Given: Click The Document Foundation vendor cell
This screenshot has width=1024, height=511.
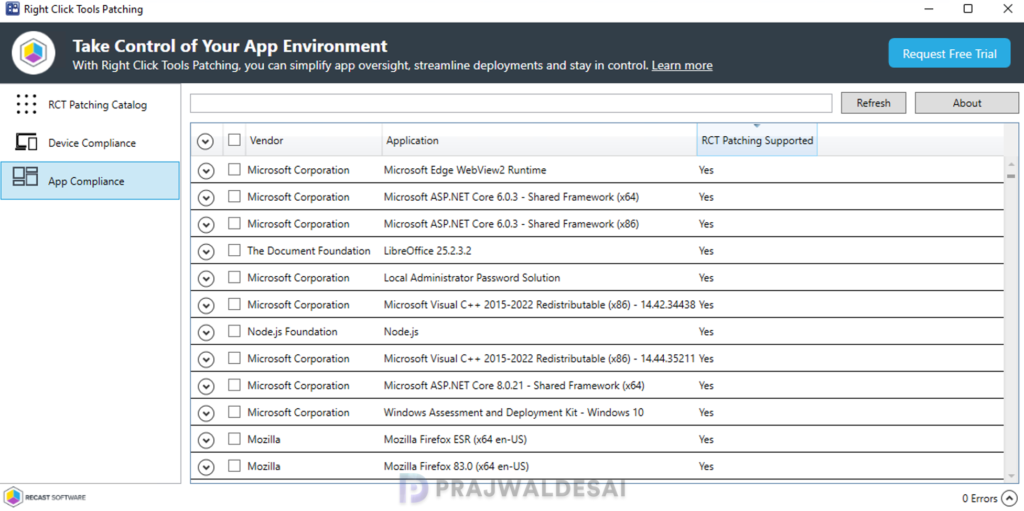Looking at the screenshot, I should coord(309,250).
